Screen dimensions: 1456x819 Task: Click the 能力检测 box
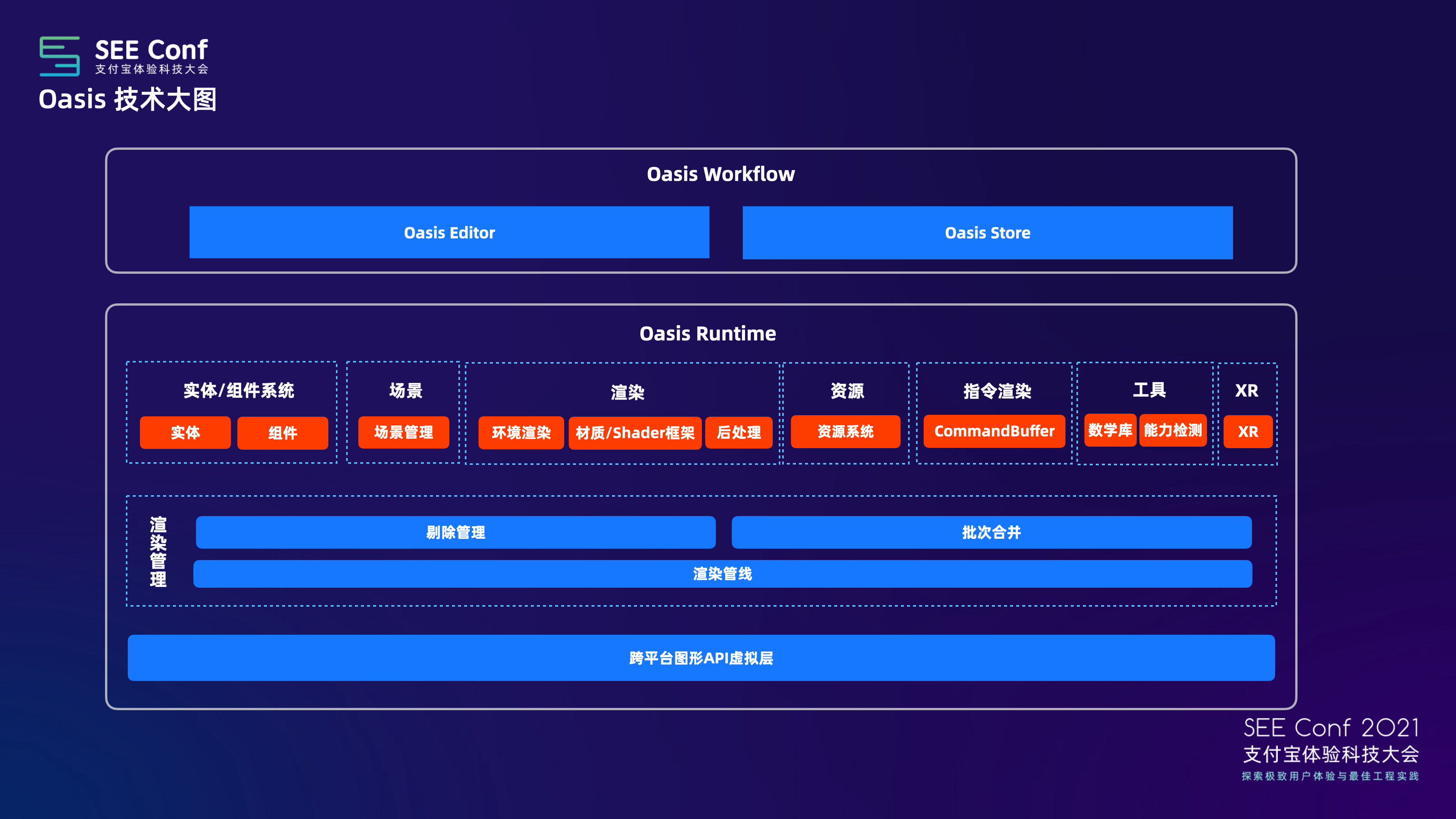click(x=1172, y=430)
